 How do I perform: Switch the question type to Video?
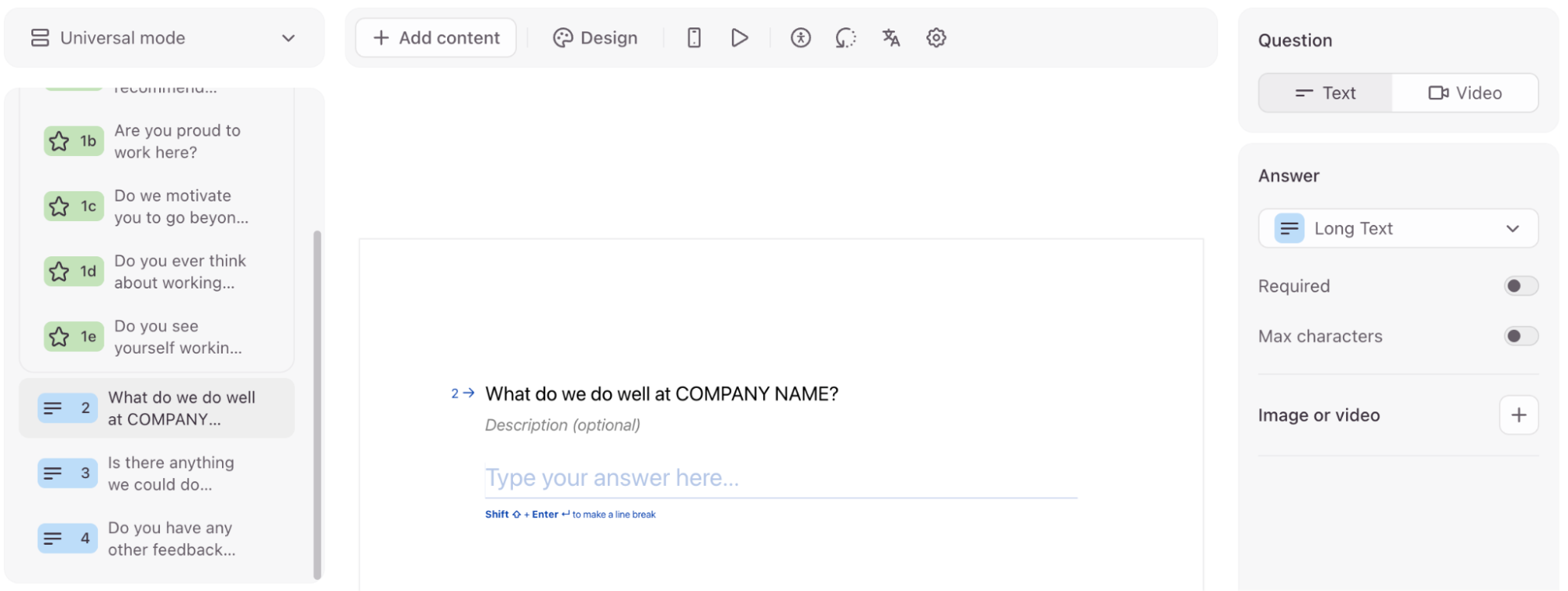[1464, 93]
